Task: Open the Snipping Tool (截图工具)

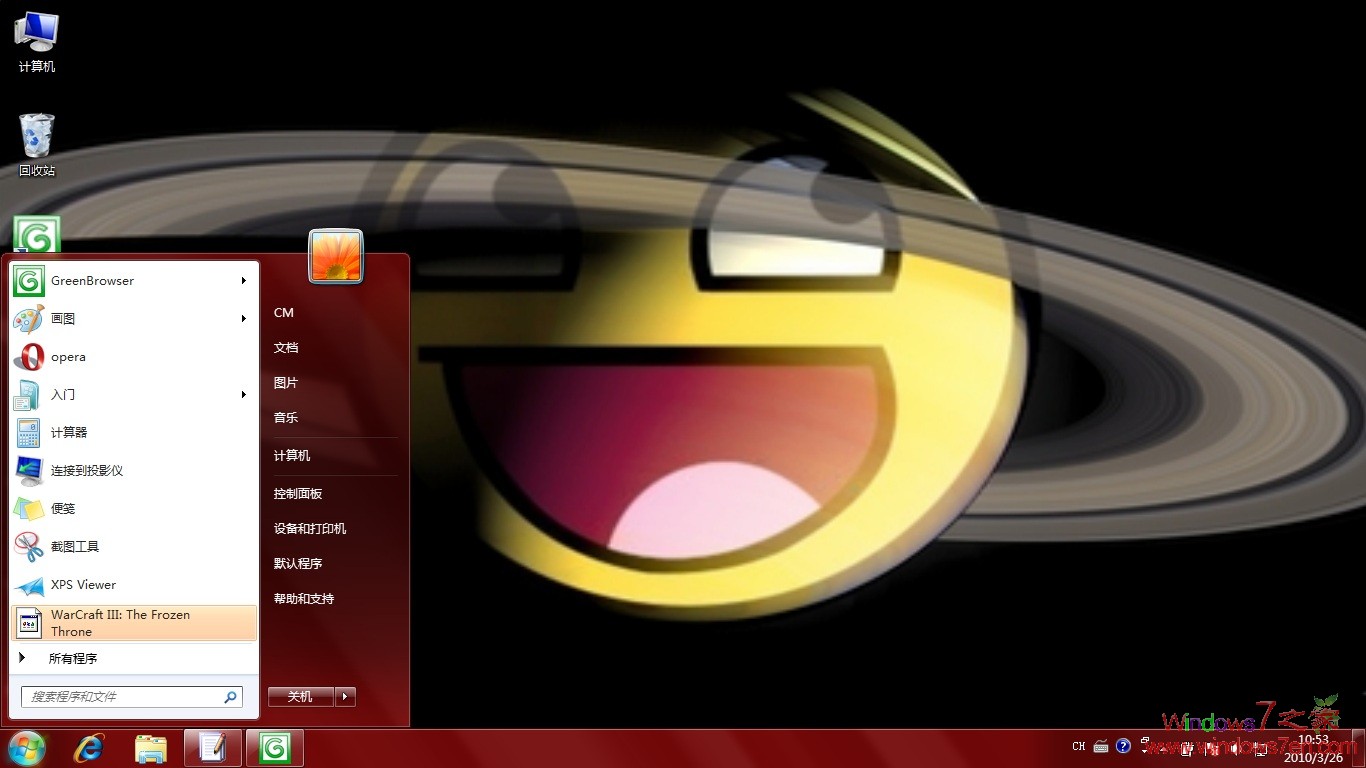Action: [73, 546]
